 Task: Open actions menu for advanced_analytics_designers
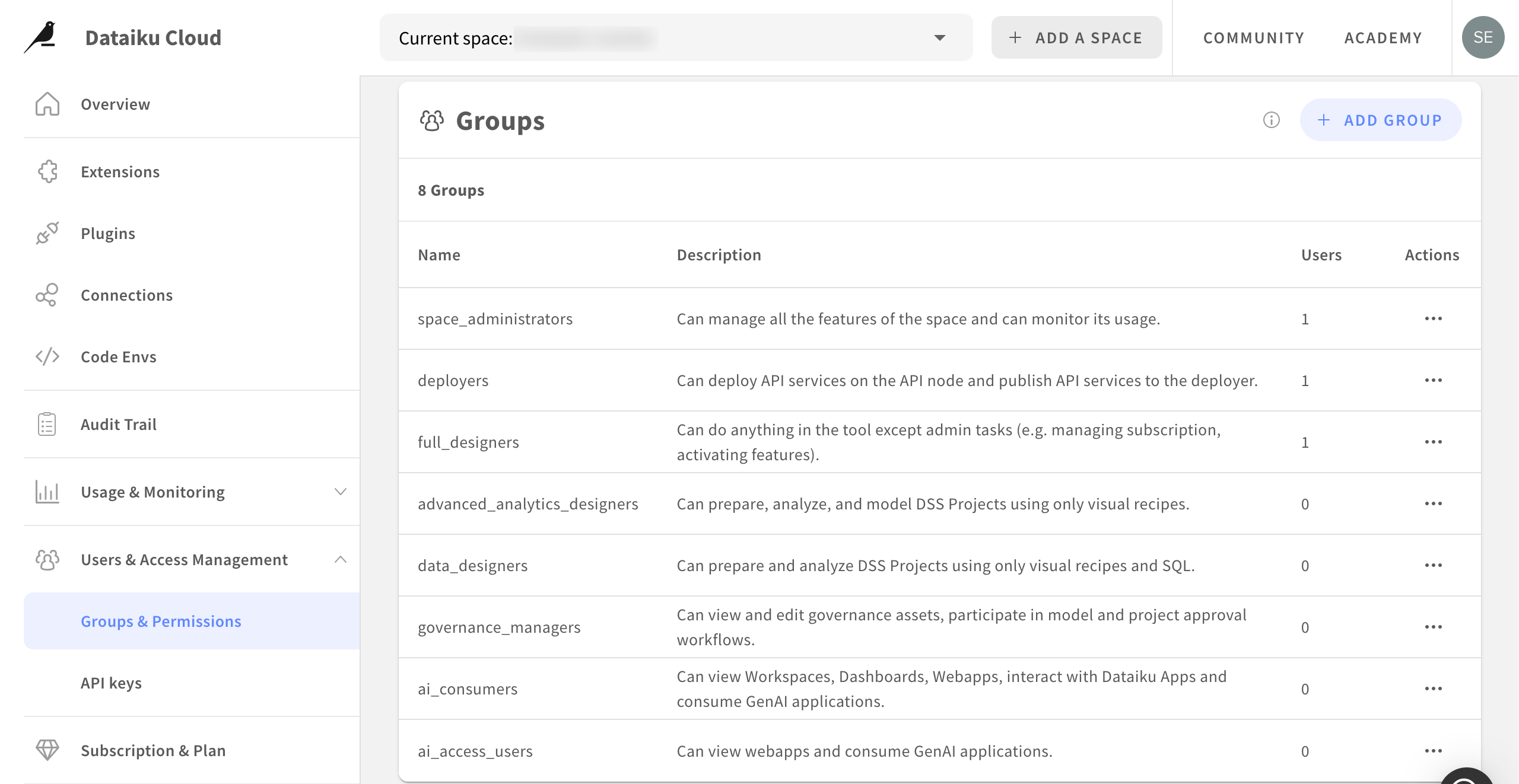pos(1434,504)
